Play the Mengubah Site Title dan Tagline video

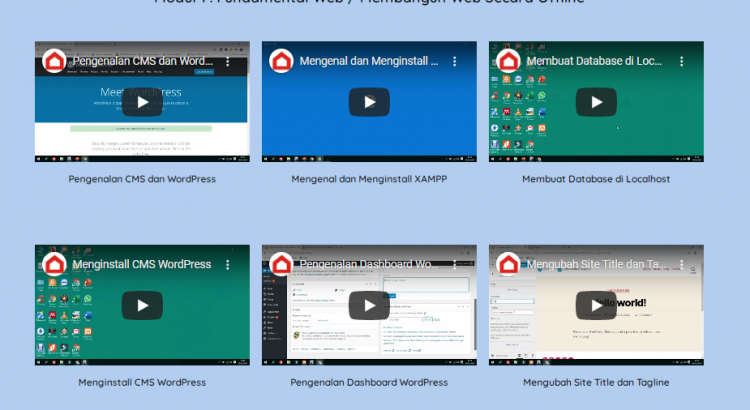pyautogui.click(x=596, y=305)
